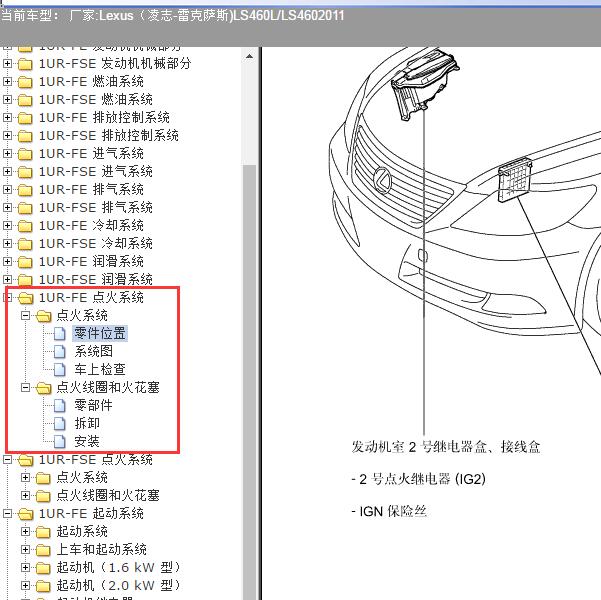The height and width of the screenshot is (600, 601).
Task: Expand the 1UR-FSE 排放控制系统 node
Action: tap(7, 135)
